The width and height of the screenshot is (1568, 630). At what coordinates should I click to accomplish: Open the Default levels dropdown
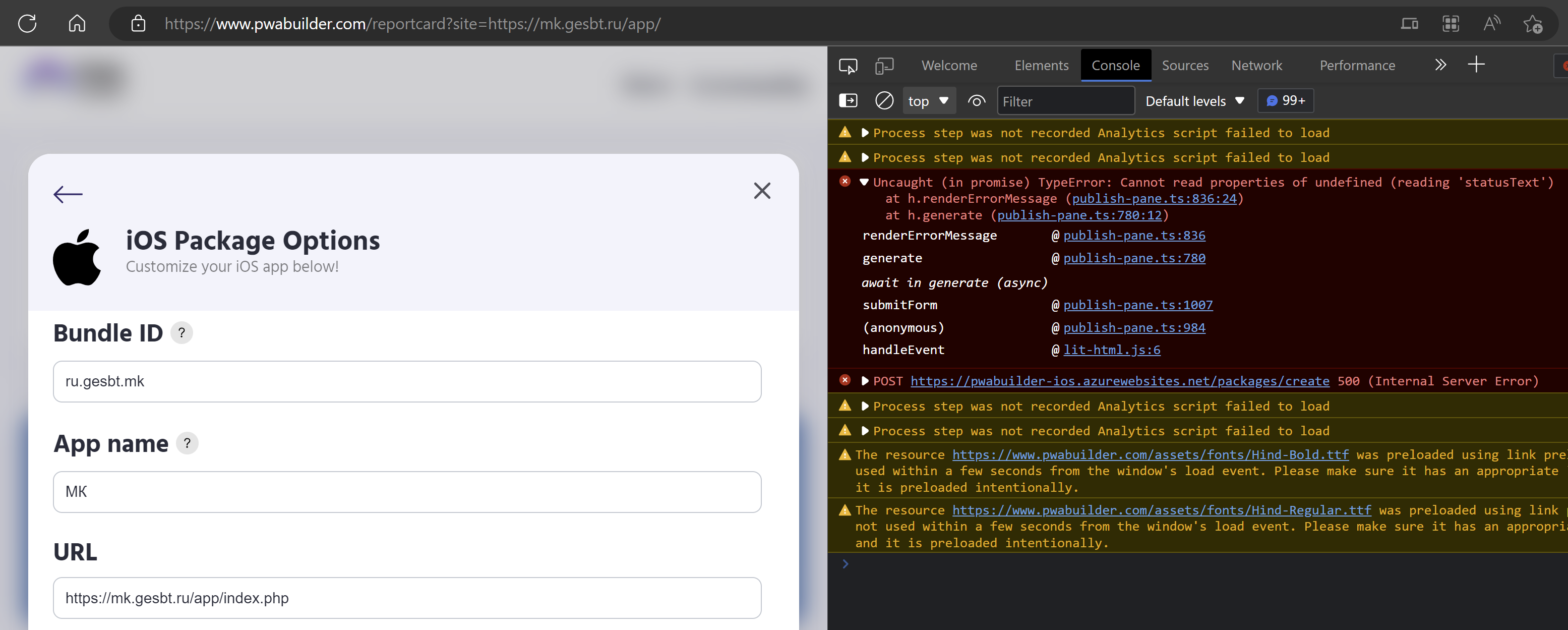(x=1194, y=101)
